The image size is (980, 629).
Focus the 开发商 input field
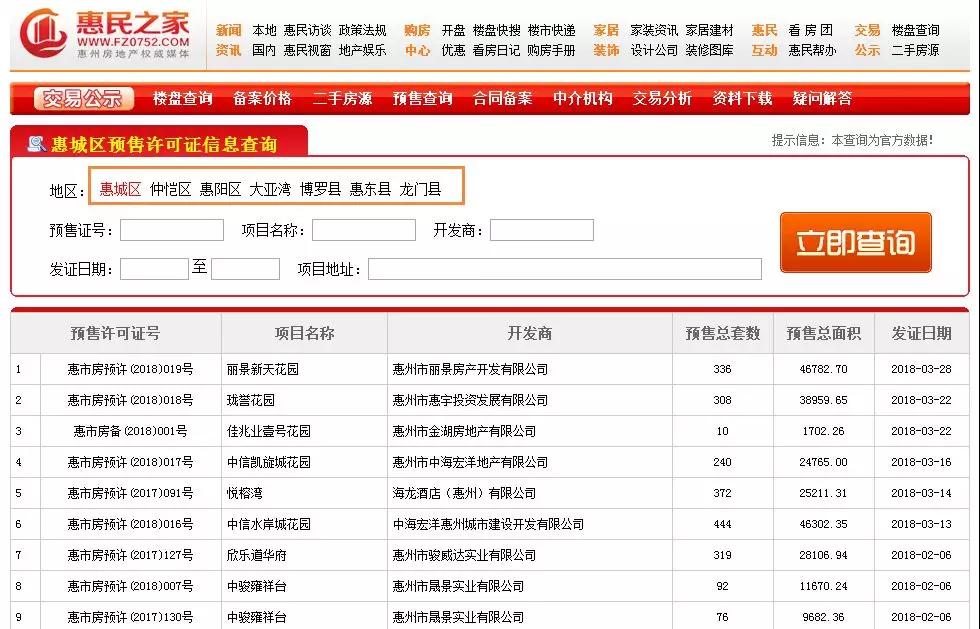(x=542, y=230)
